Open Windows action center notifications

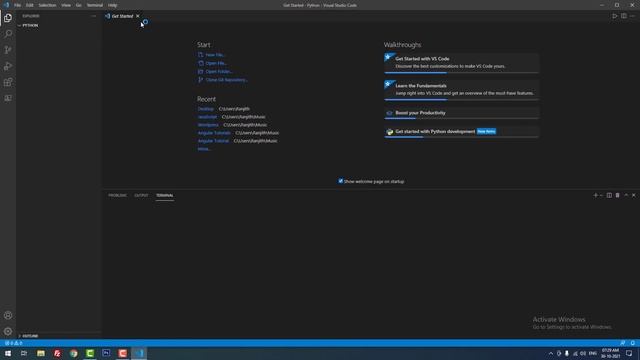[x=629, y=353]
